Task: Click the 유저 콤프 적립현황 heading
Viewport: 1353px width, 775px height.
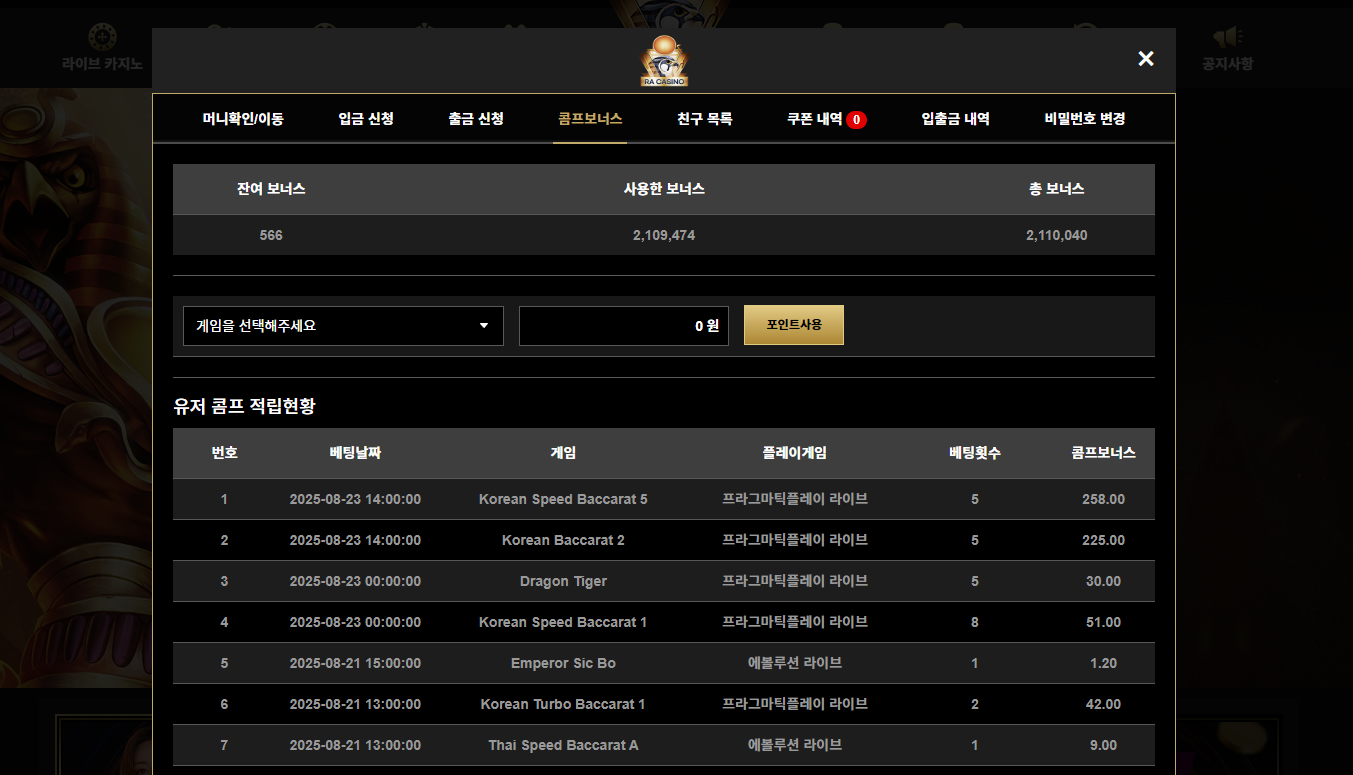Action: (x=245, y=406)
